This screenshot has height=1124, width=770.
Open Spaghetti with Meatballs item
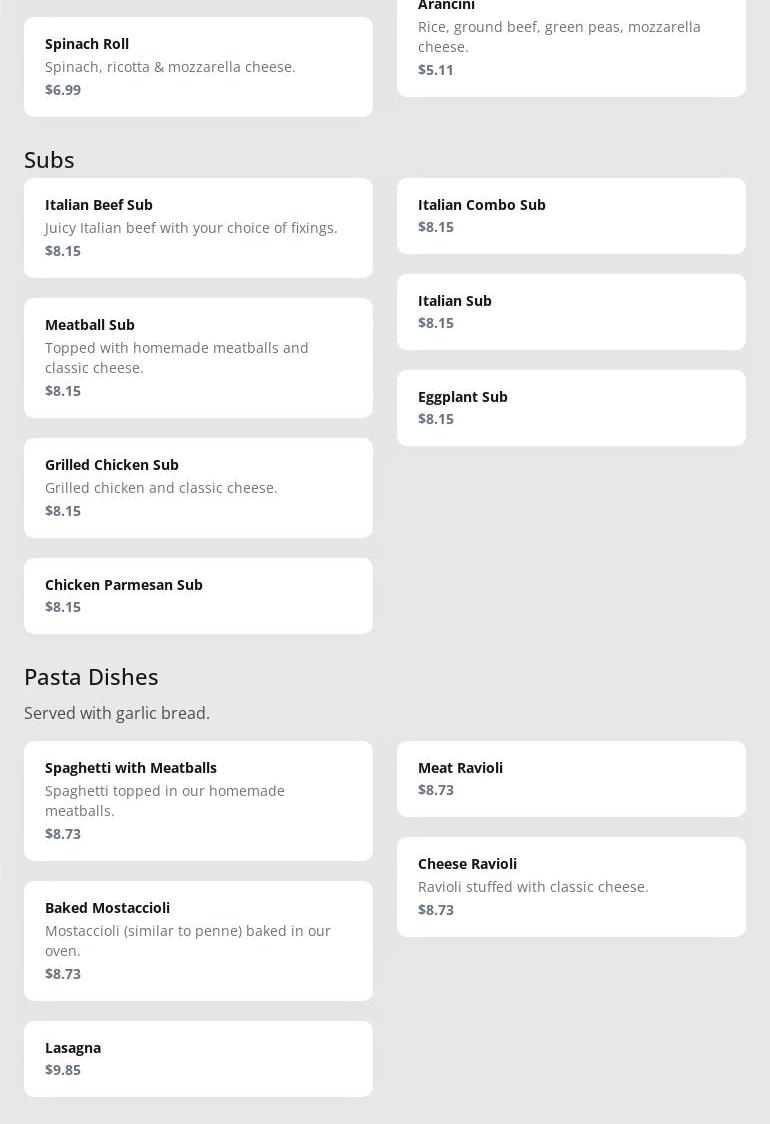(x=198, y=800)
